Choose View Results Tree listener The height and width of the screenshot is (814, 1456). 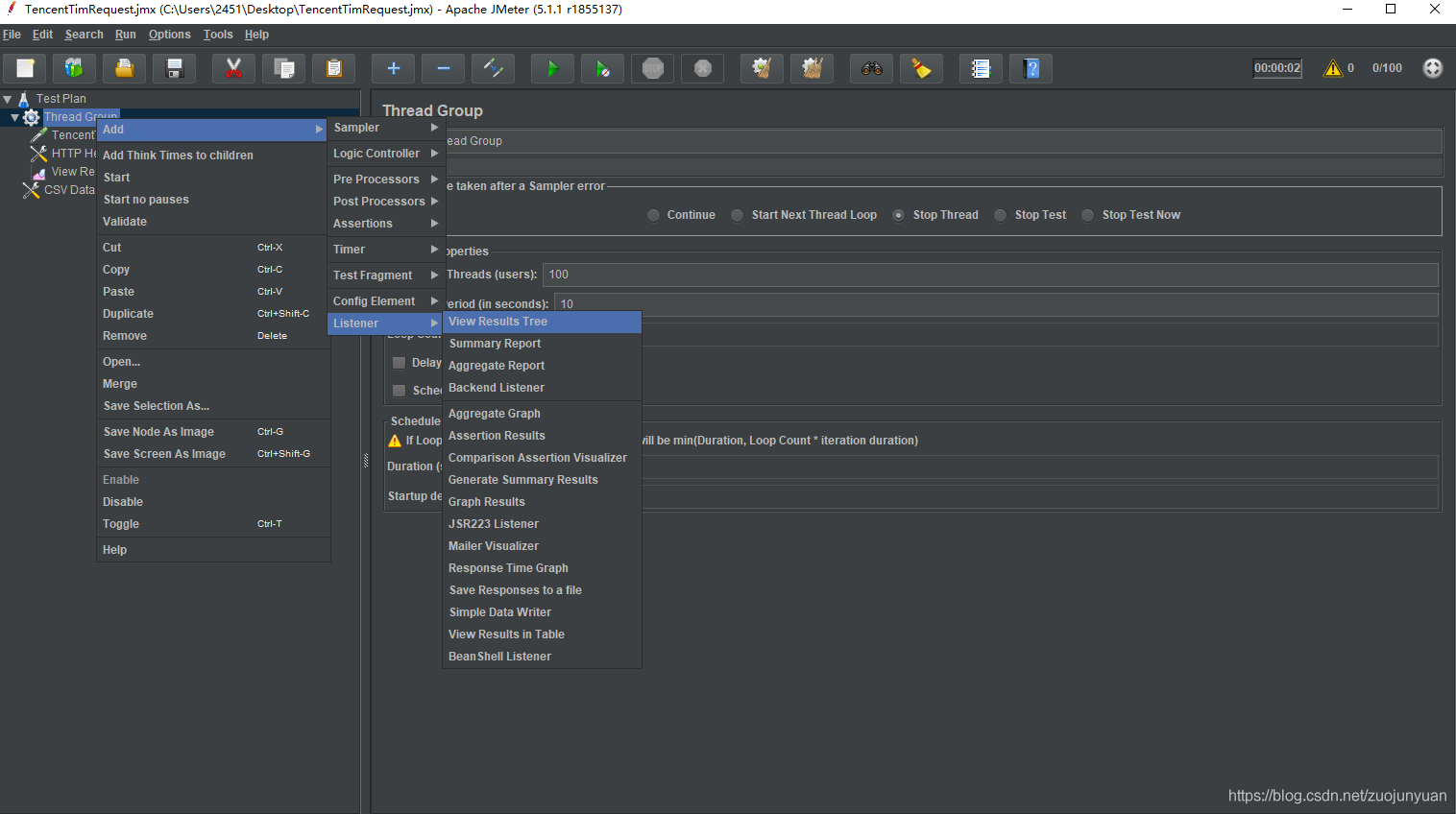pos(542,322)
